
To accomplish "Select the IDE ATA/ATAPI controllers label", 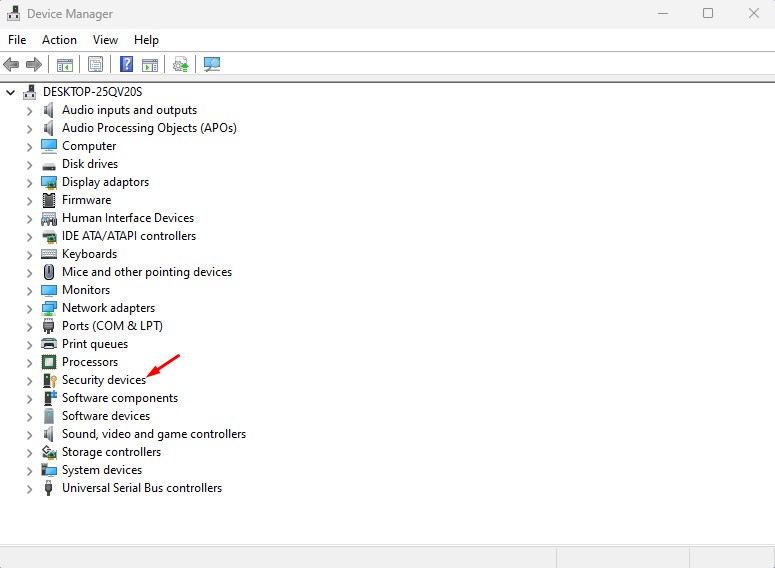I will (129, 236).
